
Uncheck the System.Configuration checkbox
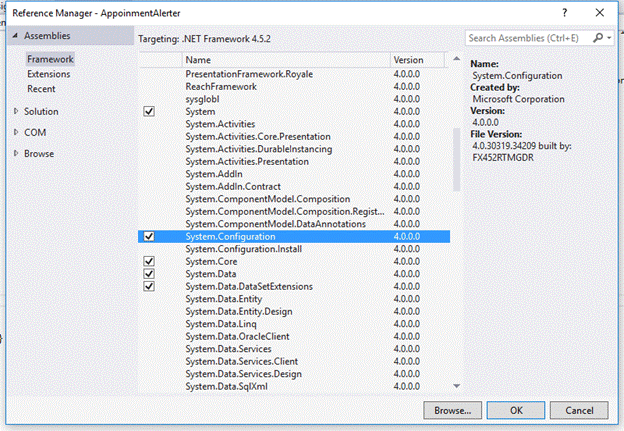point(149,236)
